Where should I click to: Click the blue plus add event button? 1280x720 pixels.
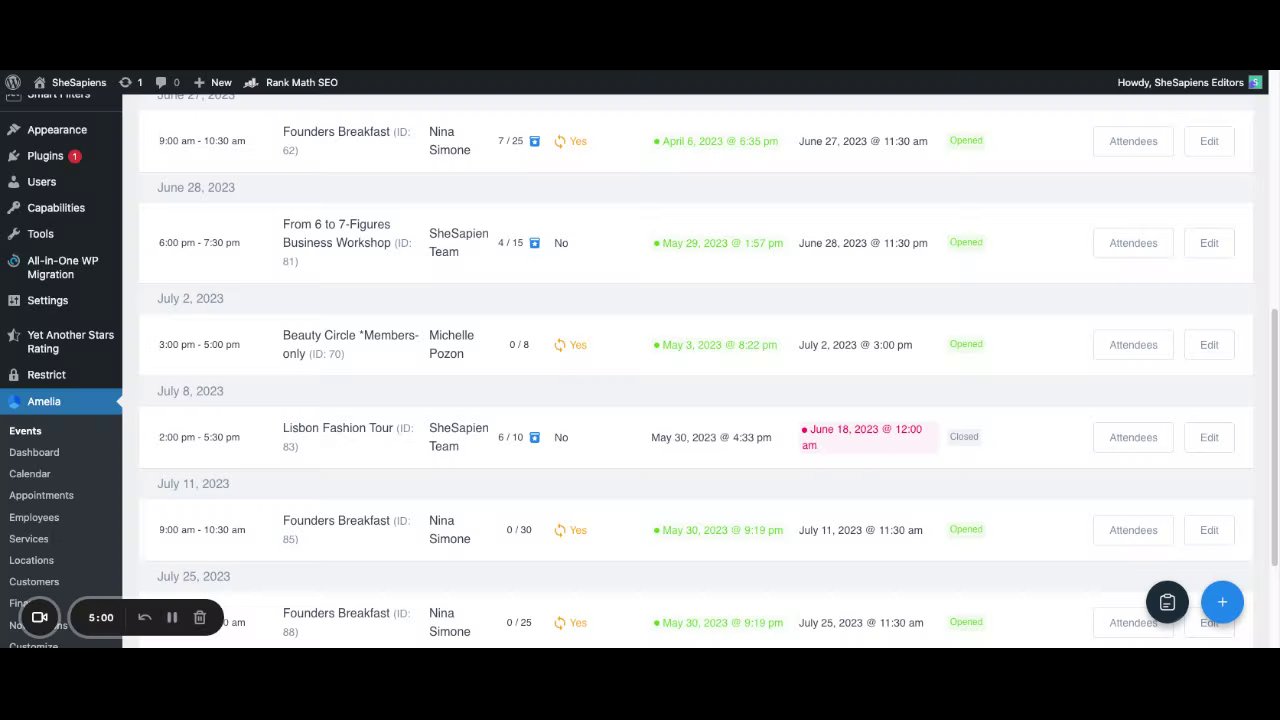point(1222,602)
